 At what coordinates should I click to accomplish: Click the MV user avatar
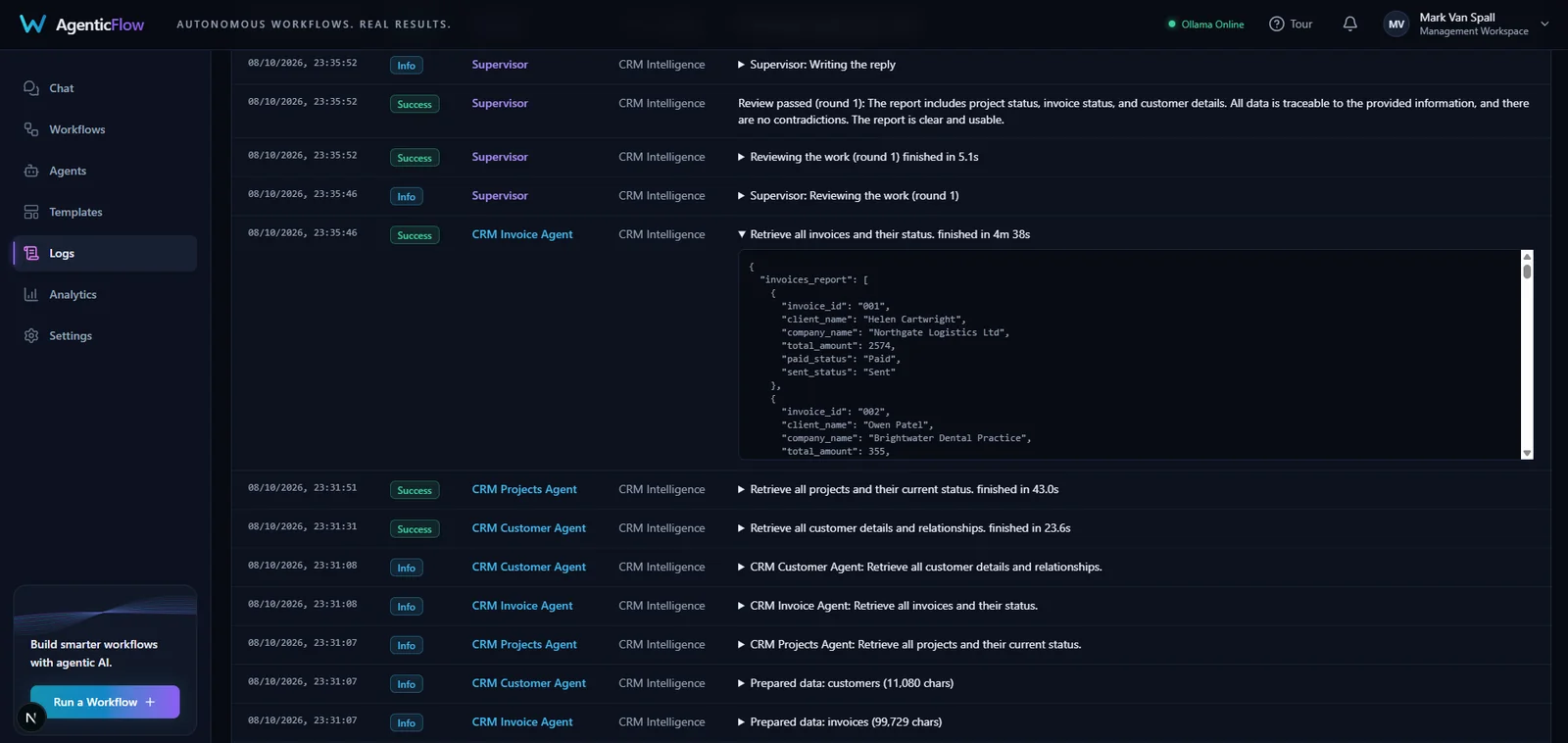[1396, 25]
